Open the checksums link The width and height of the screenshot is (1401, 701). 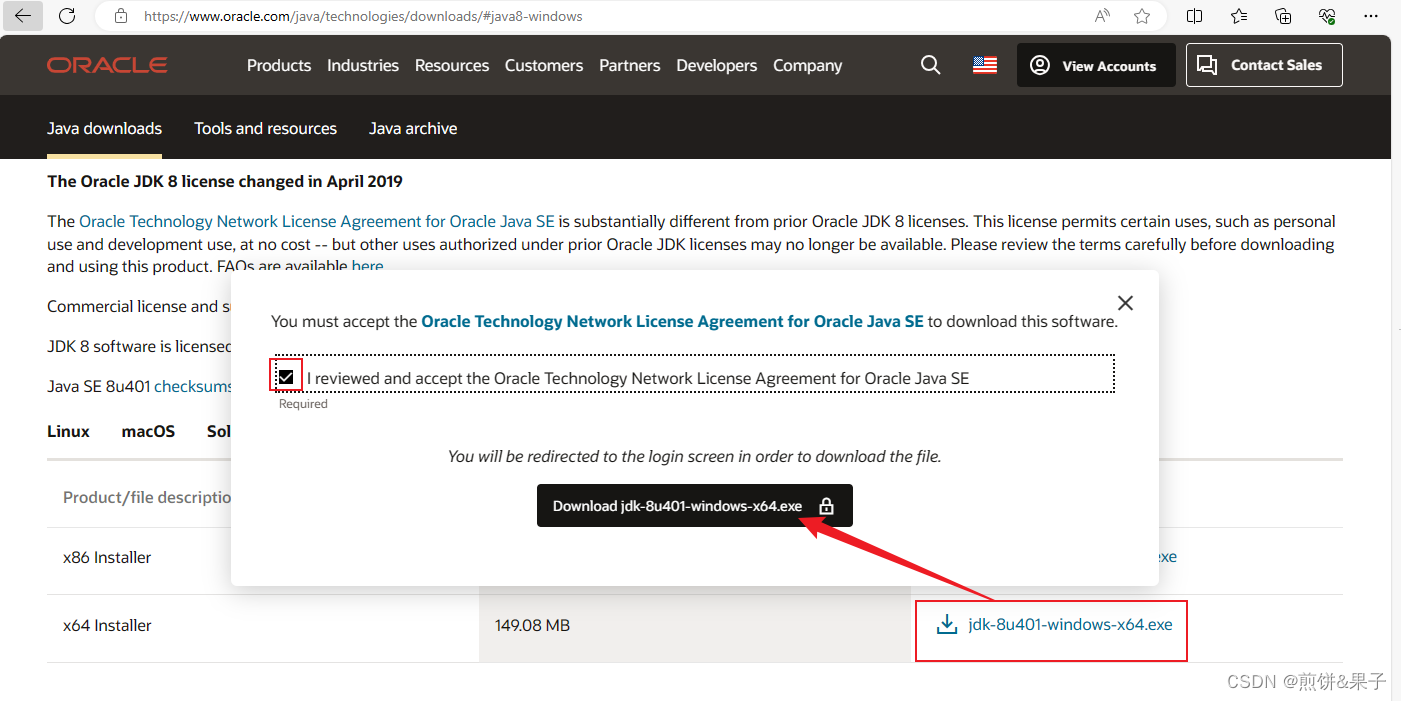193,386
